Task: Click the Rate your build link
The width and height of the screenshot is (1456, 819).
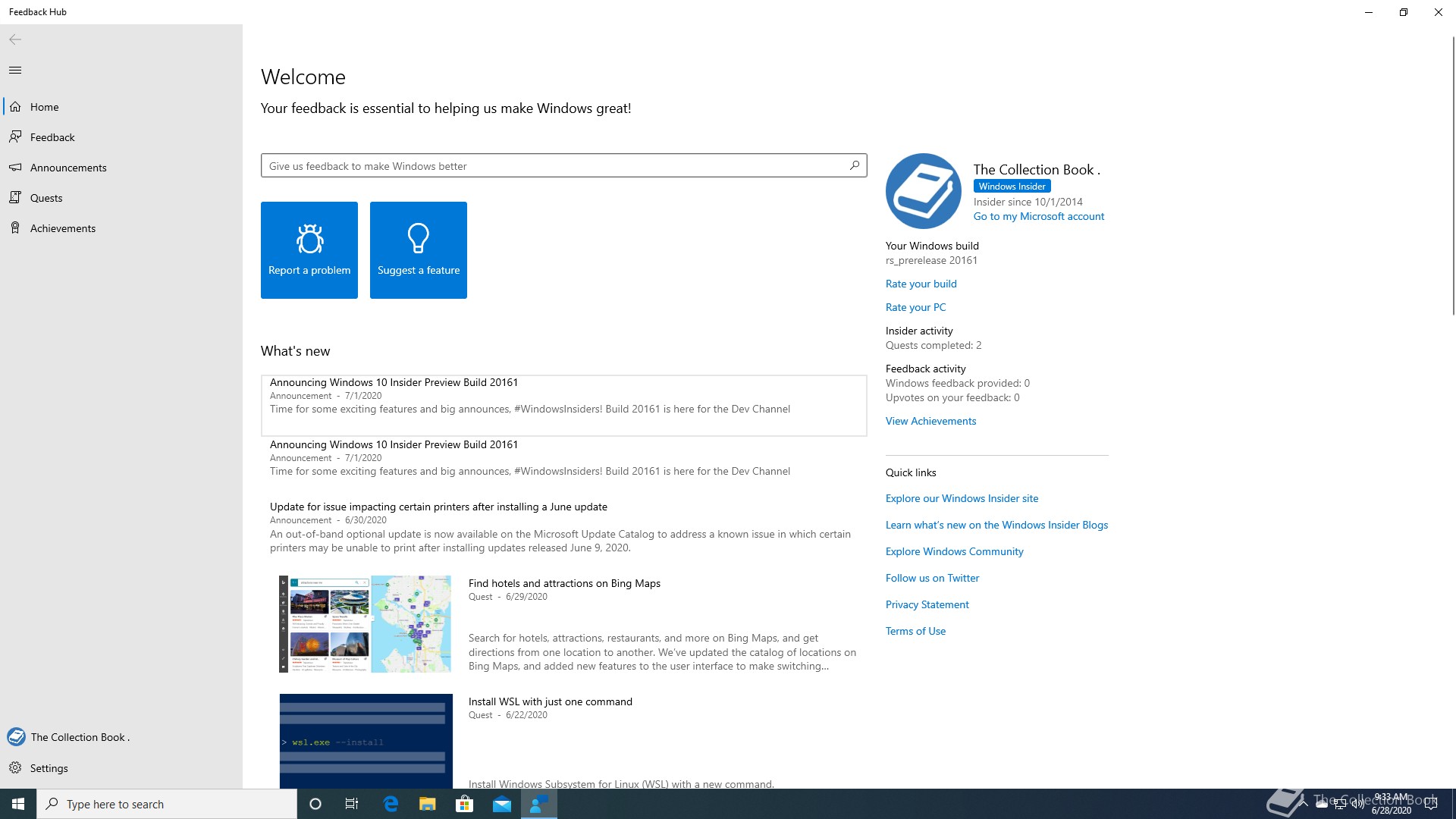Action: click(921, 284)
